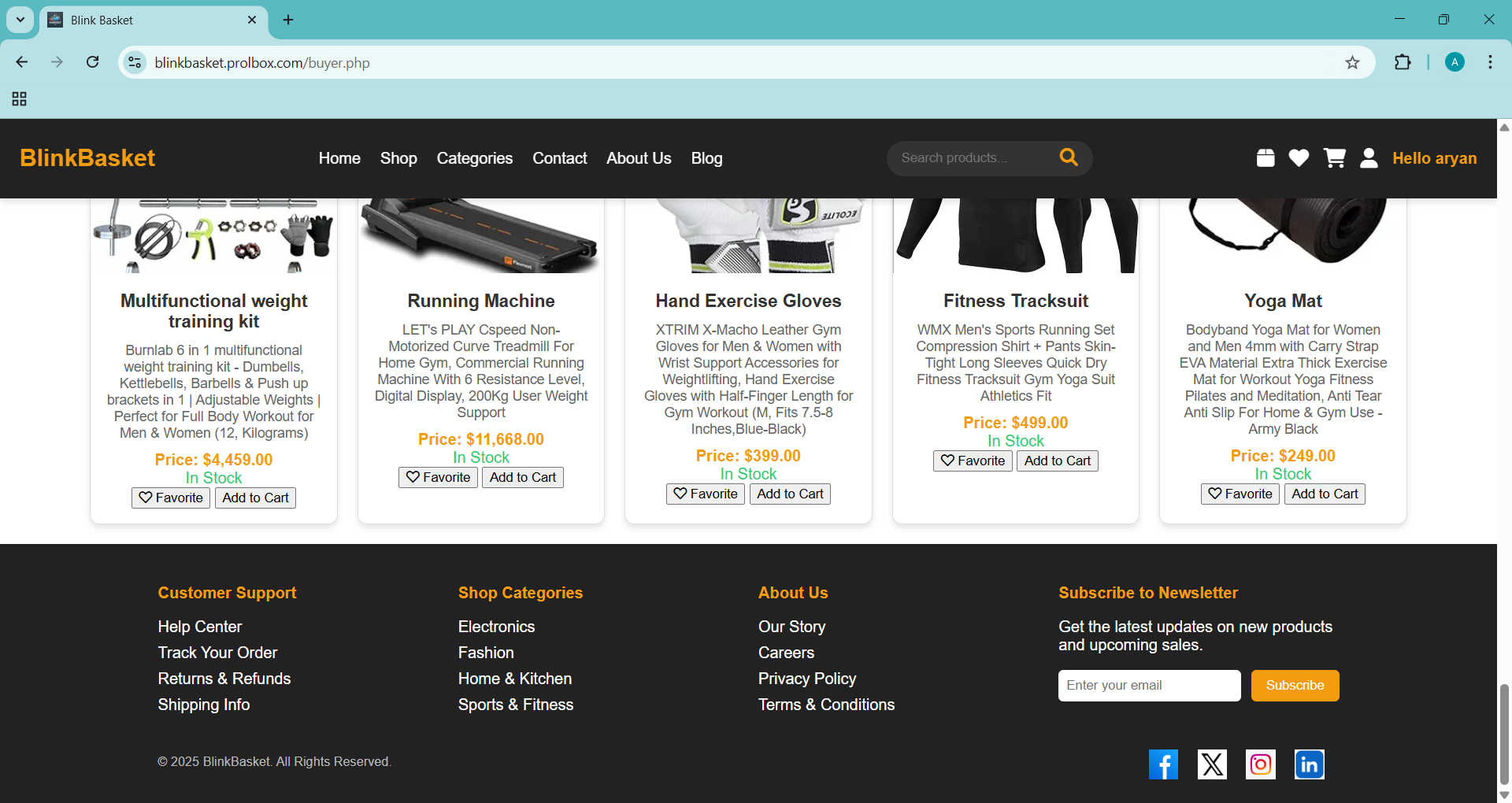Focus the newsletter email input field
The width and height of the screenshot is (1512, 803).
pyautogui.click(x=1149, y=686)
